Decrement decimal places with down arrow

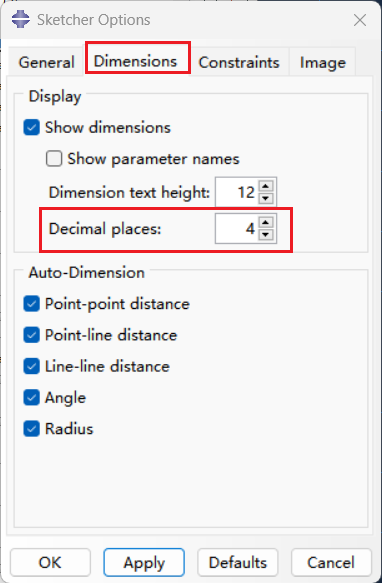(266, 235)
